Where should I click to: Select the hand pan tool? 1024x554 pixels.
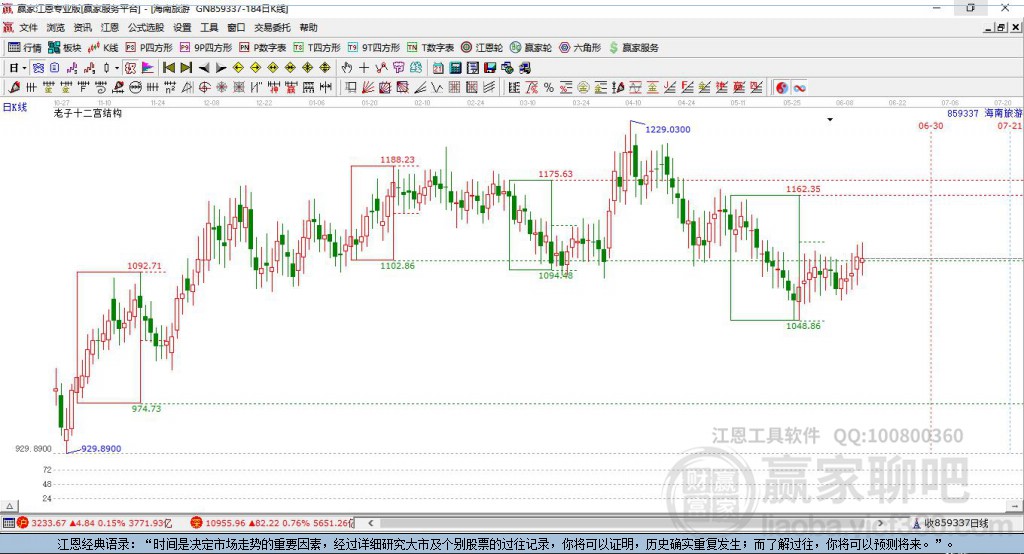(x=346, y=68)
